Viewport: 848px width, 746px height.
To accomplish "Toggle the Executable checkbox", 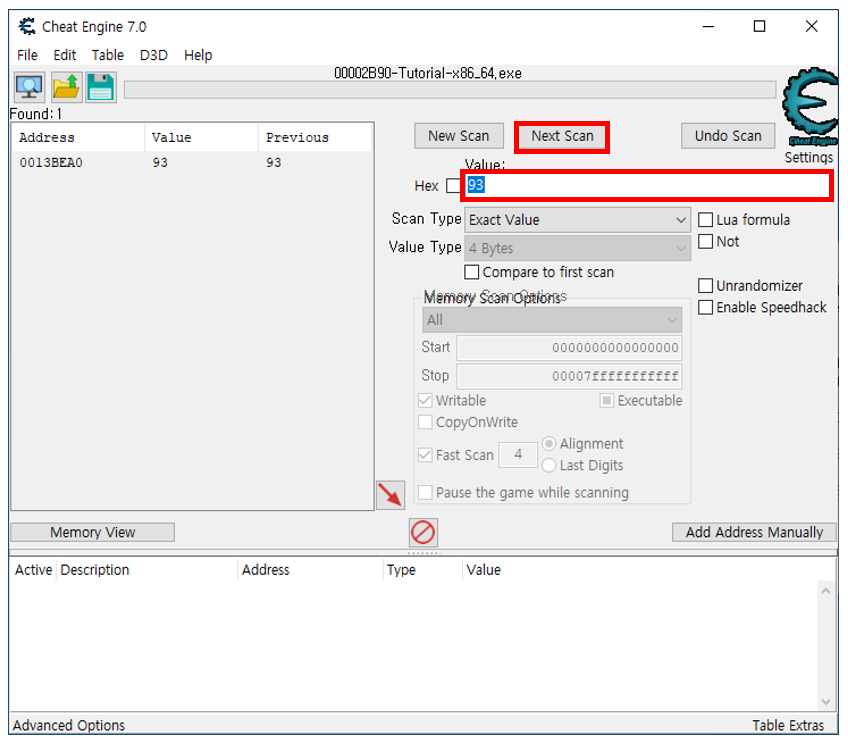I will [607, 400].
